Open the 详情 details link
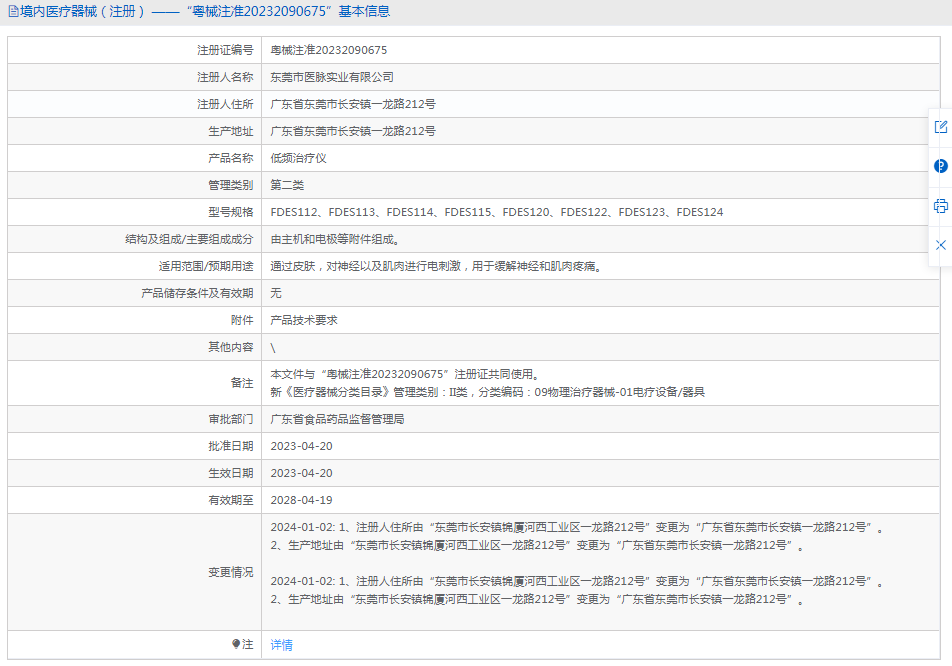 [x=281, y=645]
